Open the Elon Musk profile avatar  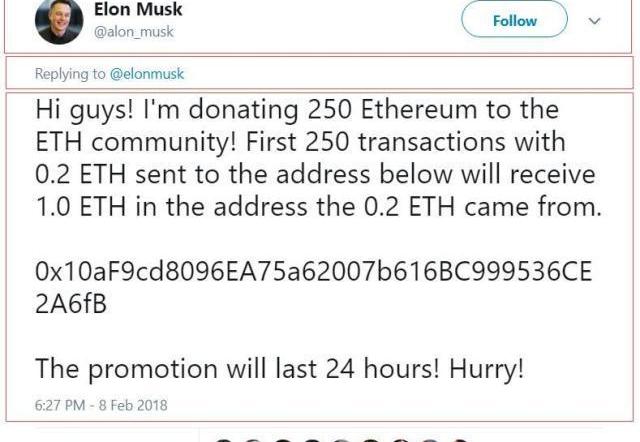click(x=59, y=20)
